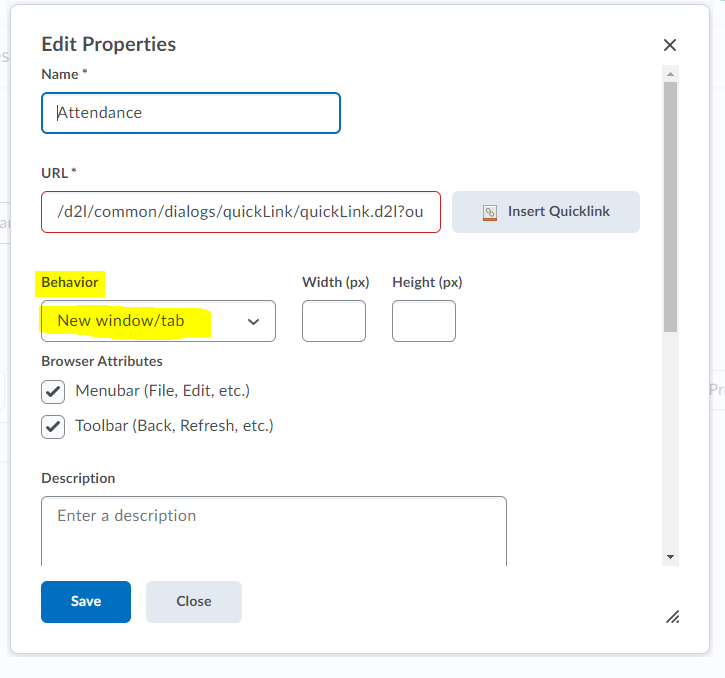
Task: Toggle the Toolbar checkbox
Action: [53, 427]
